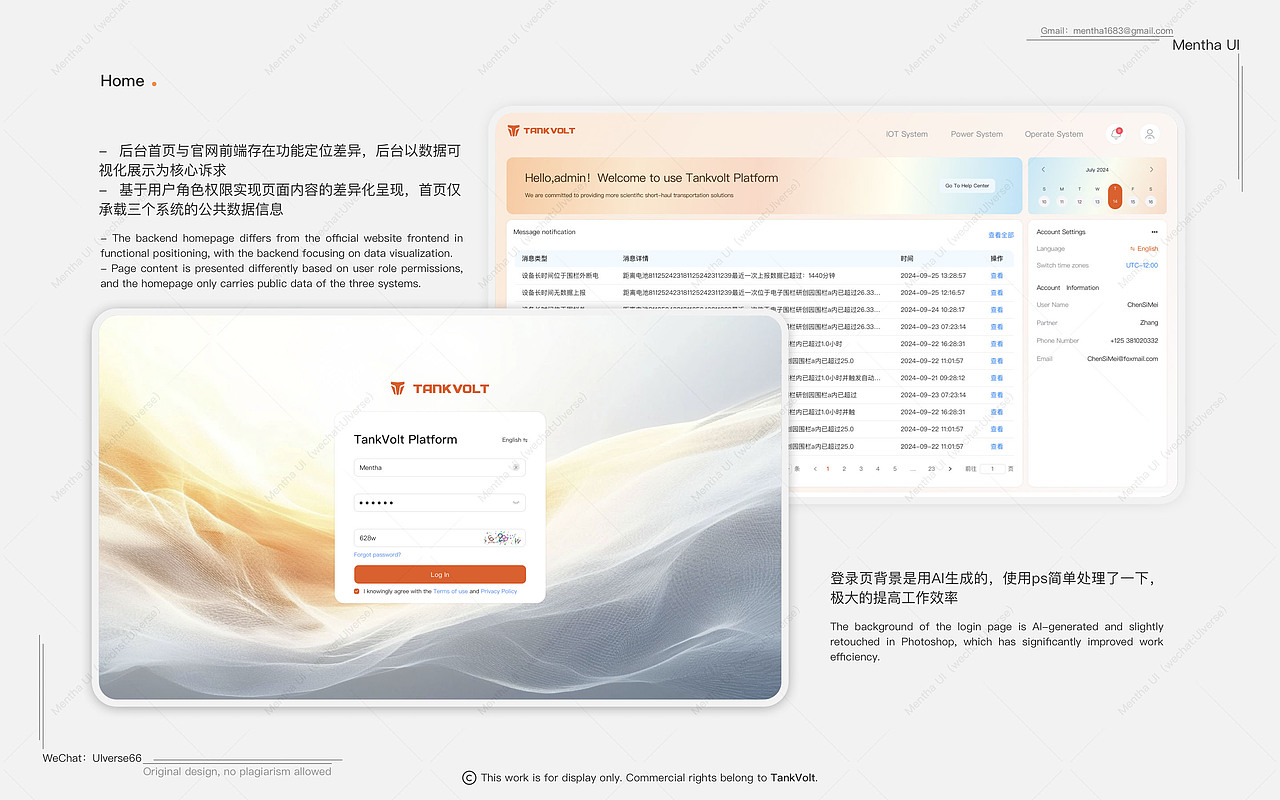Select day 13 in the calendar

pyautogui.click(x=1098, y=201)
